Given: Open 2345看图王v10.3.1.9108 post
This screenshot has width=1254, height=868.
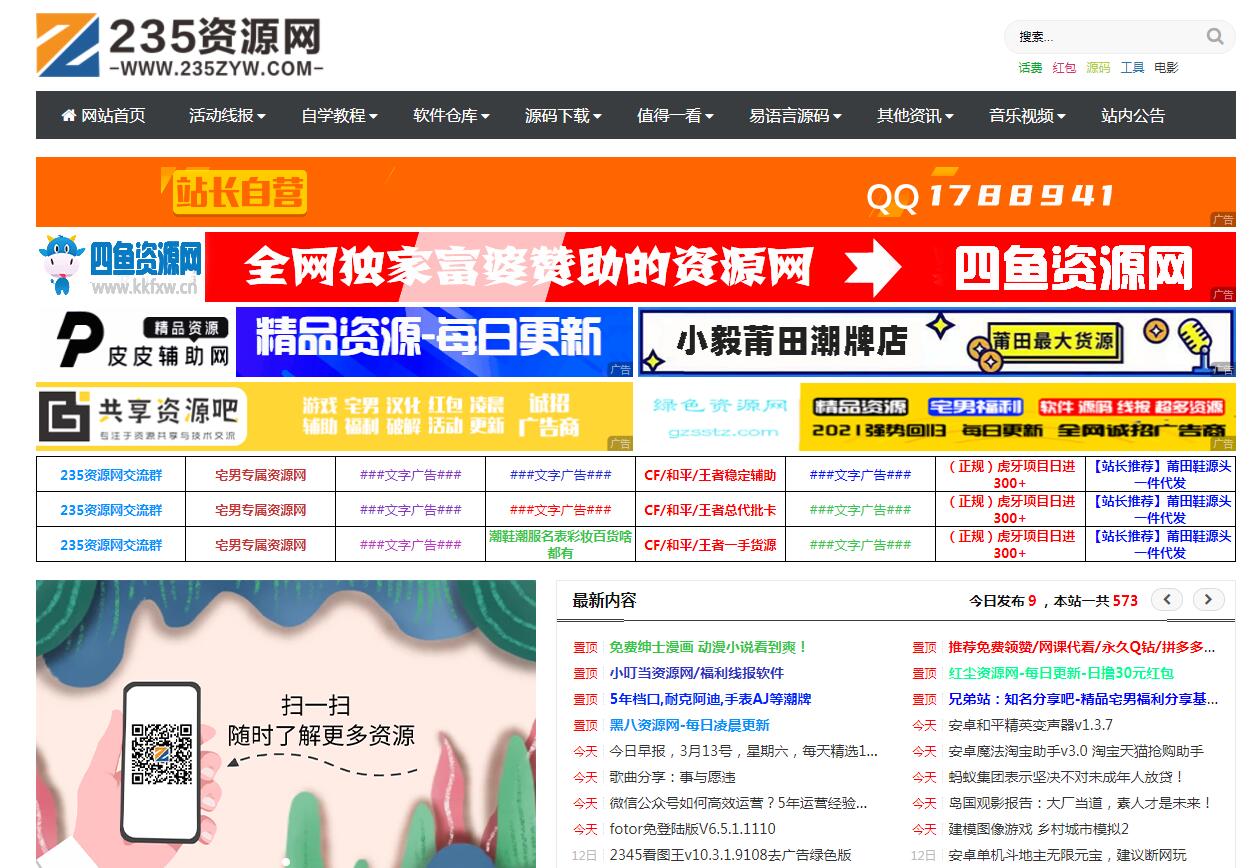Looking at the screenshot, I should pyautogui.click(x=730, y=855).
